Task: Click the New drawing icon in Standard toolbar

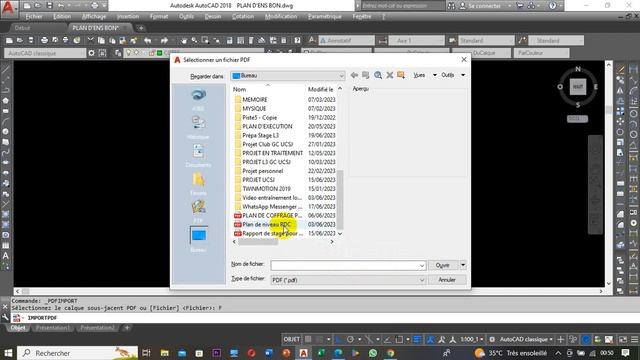Action: 9,40
